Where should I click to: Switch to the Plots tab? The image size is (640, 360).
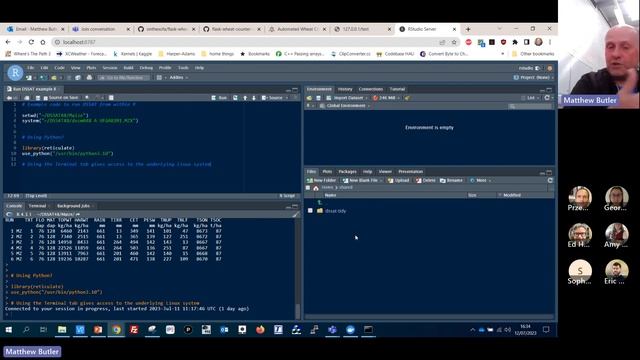[x=327, y=172]
